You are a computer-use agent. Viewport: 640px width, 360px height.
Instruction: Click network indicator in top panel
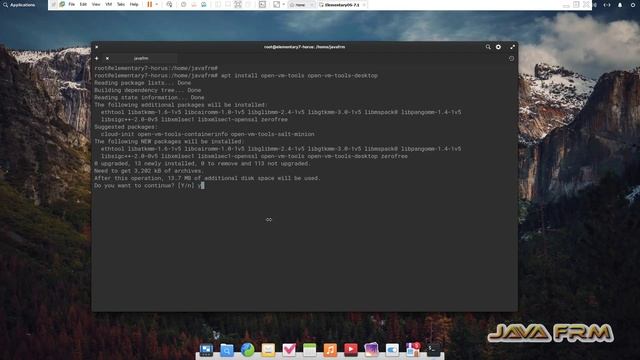click(x=607, y=5)
